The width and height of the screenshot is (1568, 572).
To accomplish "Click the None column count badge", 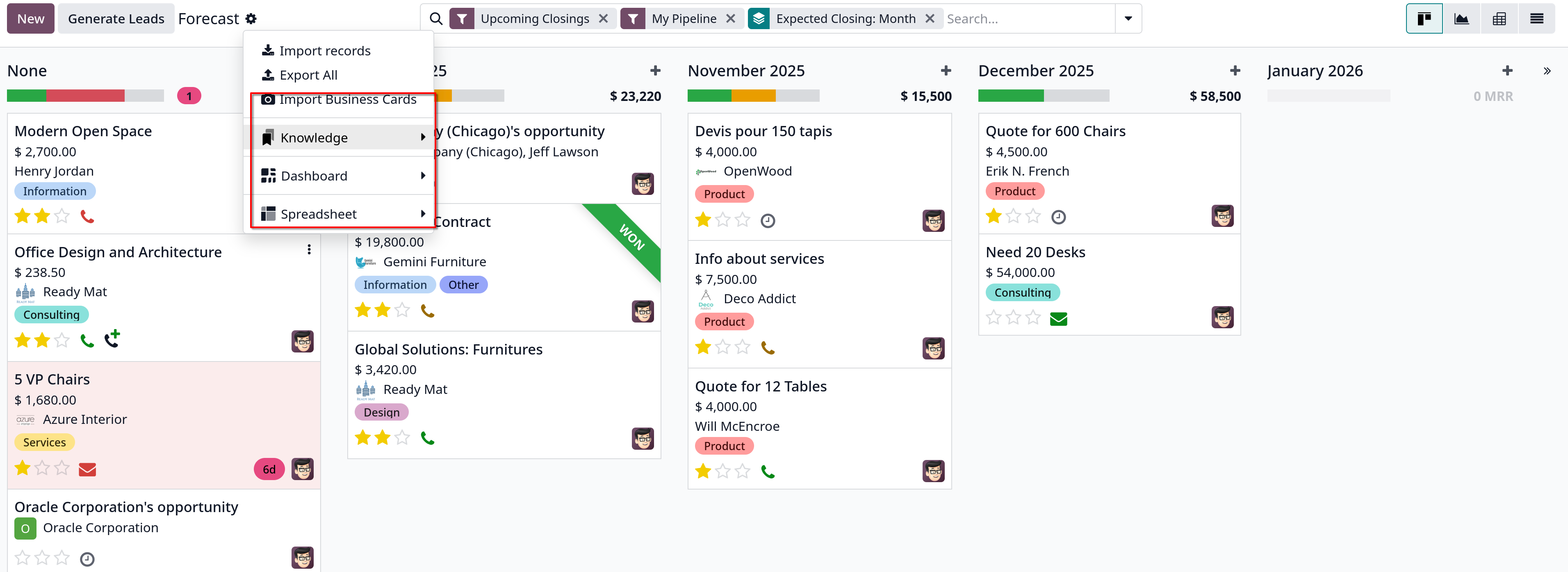I will click(x=189, y=96).
